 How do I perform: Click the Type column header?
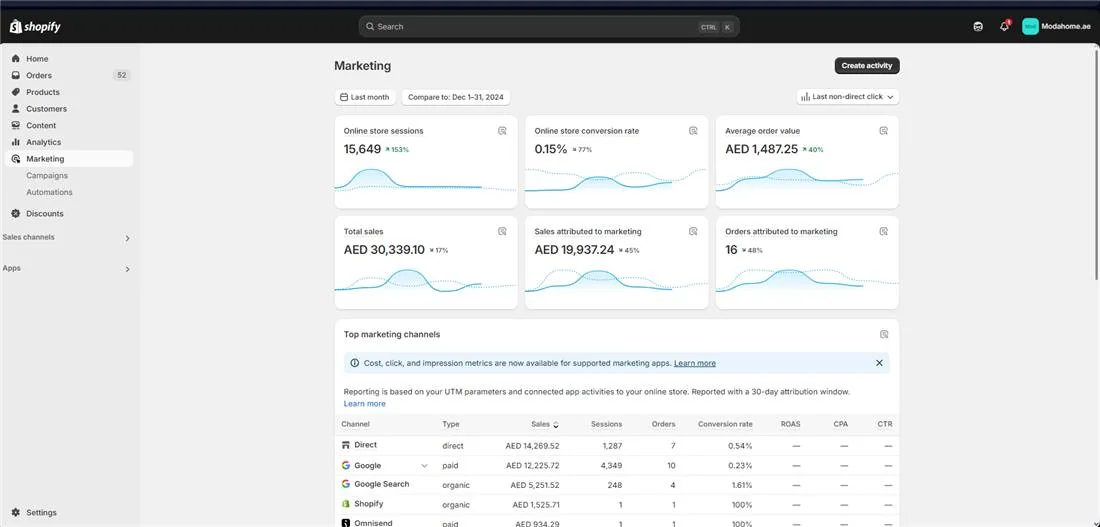point(450,425)
